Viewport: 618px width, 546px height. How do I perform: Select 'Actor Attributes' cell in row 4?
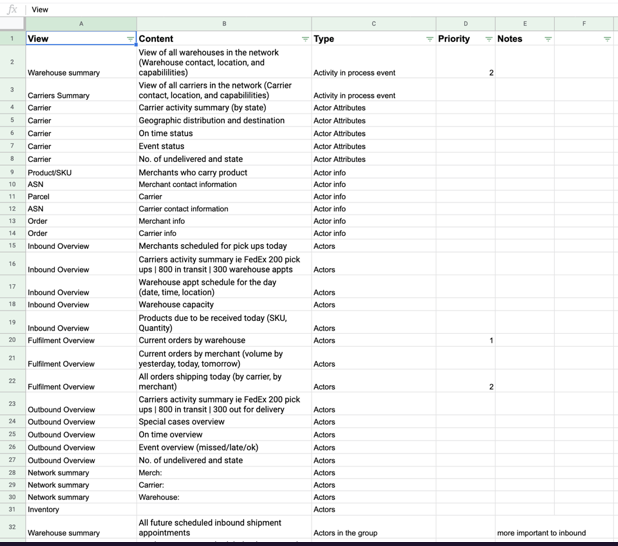pyautogui.click(x=374, y=108)
